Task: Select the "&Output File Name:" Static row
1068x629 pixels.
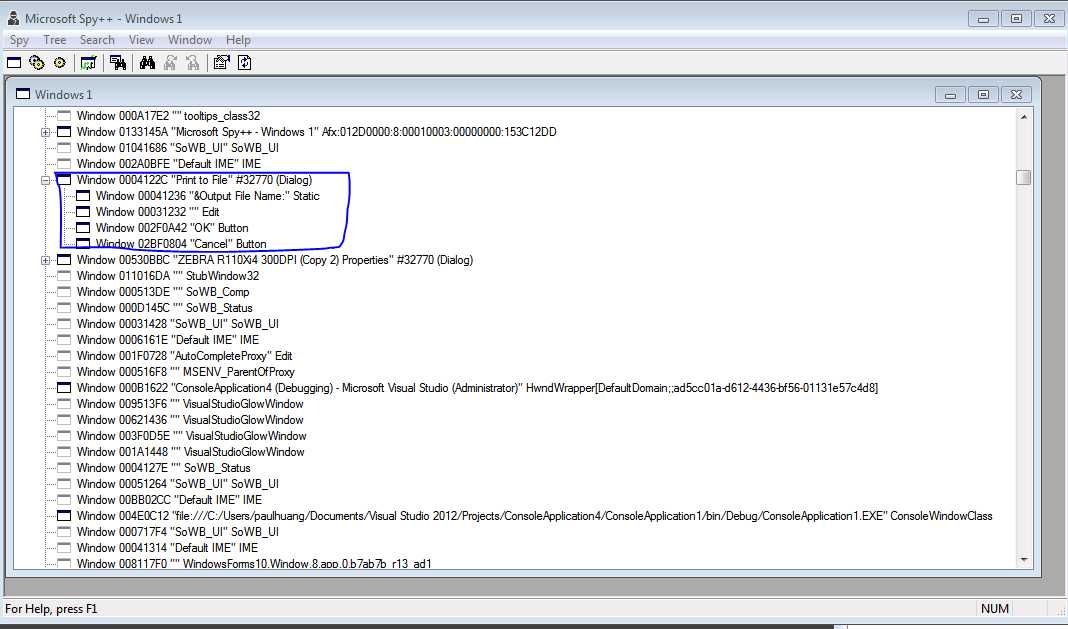Action: pos(207,196)
